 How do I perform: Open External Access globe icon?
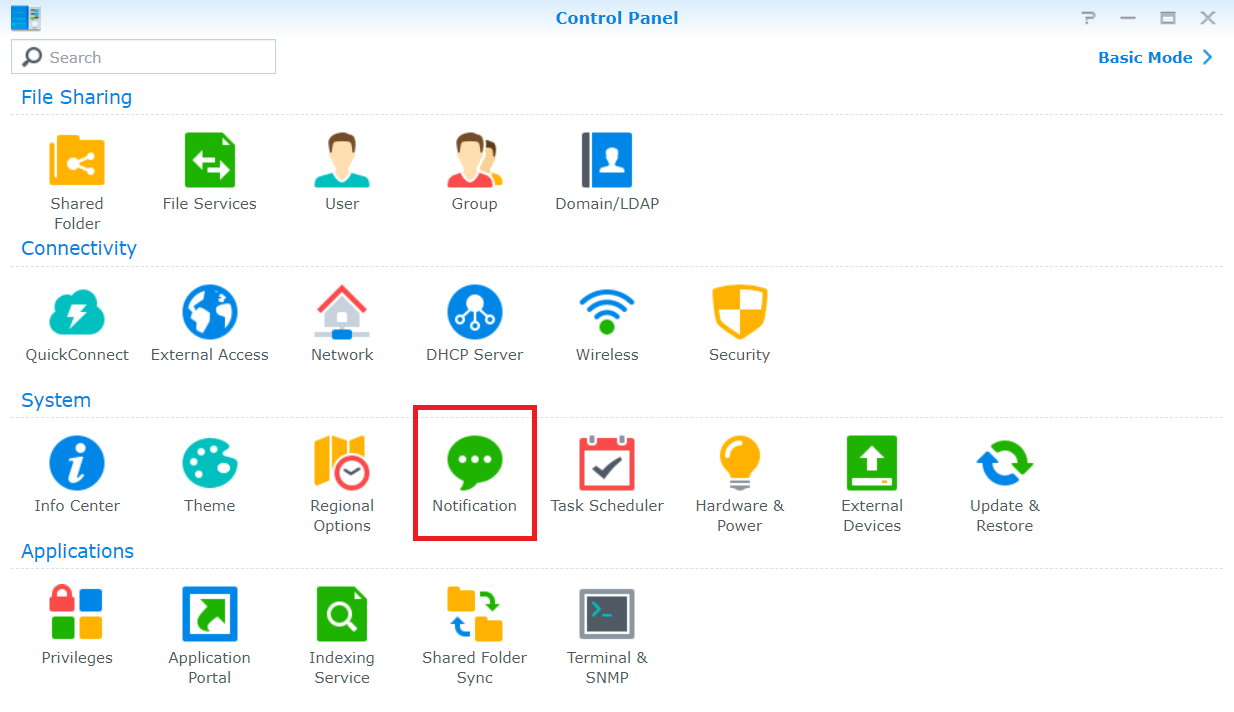point(210,312)
